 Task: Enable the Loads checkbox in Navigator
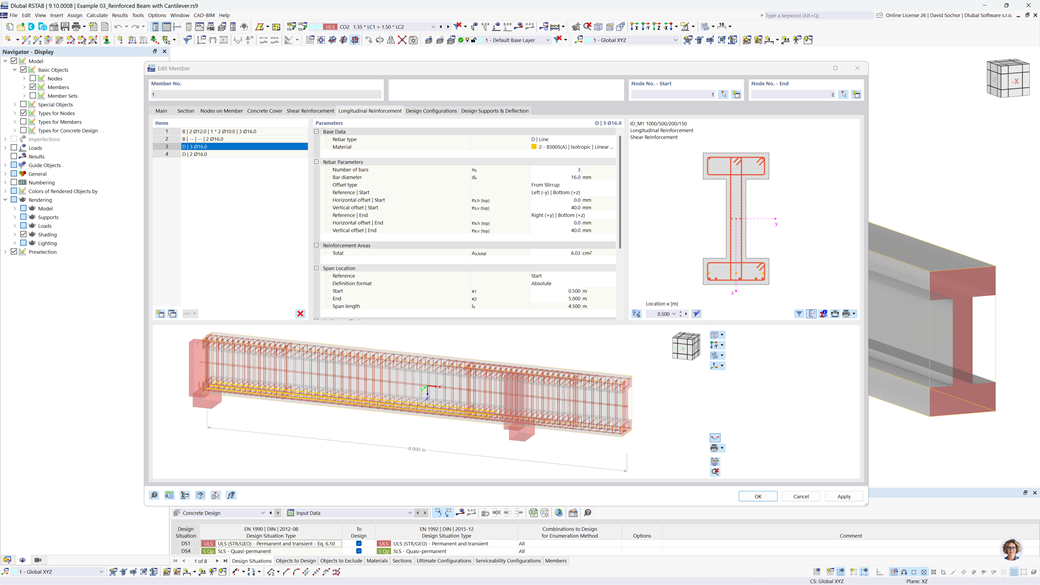tap(14, 148)
